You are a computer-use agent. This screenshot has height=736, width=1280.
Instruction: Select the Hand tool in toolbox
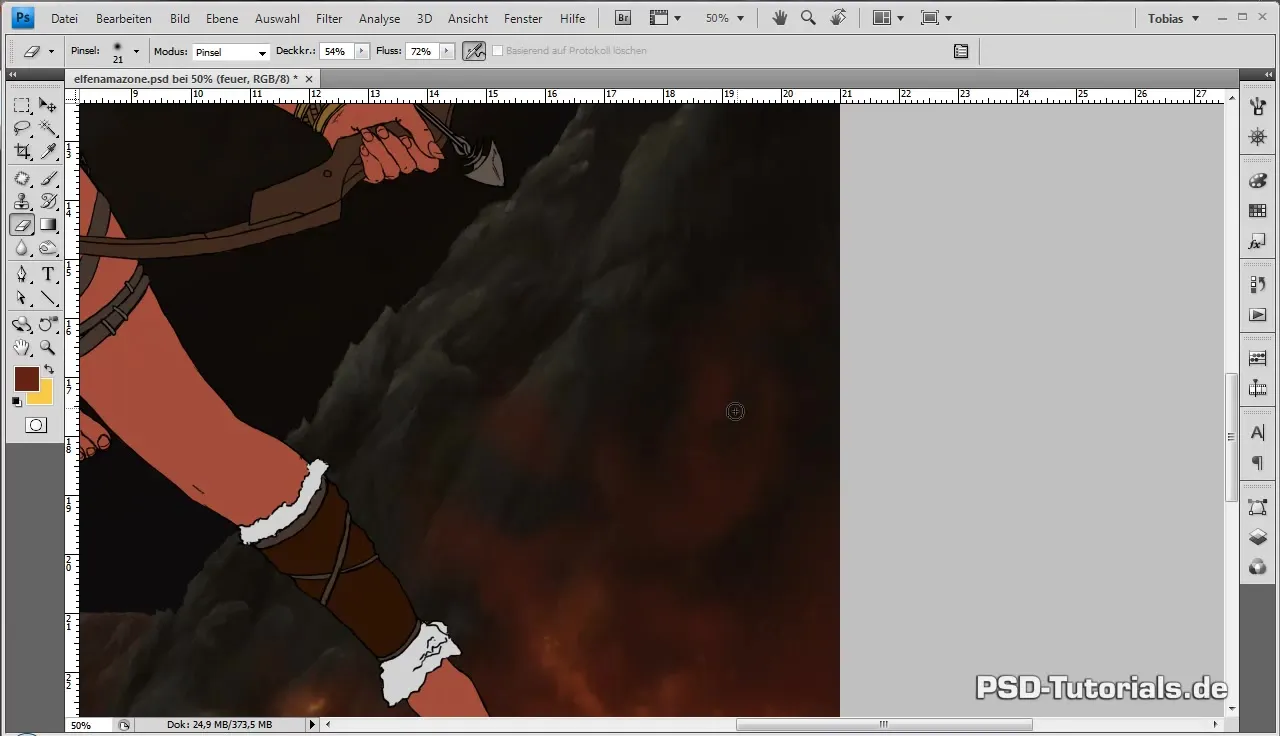[22, 347]
